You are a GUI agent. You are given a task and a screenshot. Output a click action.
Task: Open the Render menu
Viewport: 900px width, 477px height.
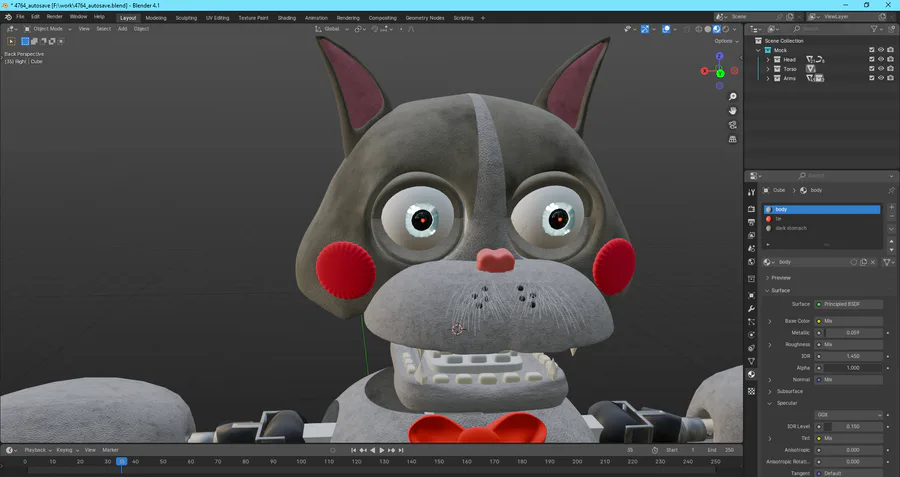pos(55,17)
